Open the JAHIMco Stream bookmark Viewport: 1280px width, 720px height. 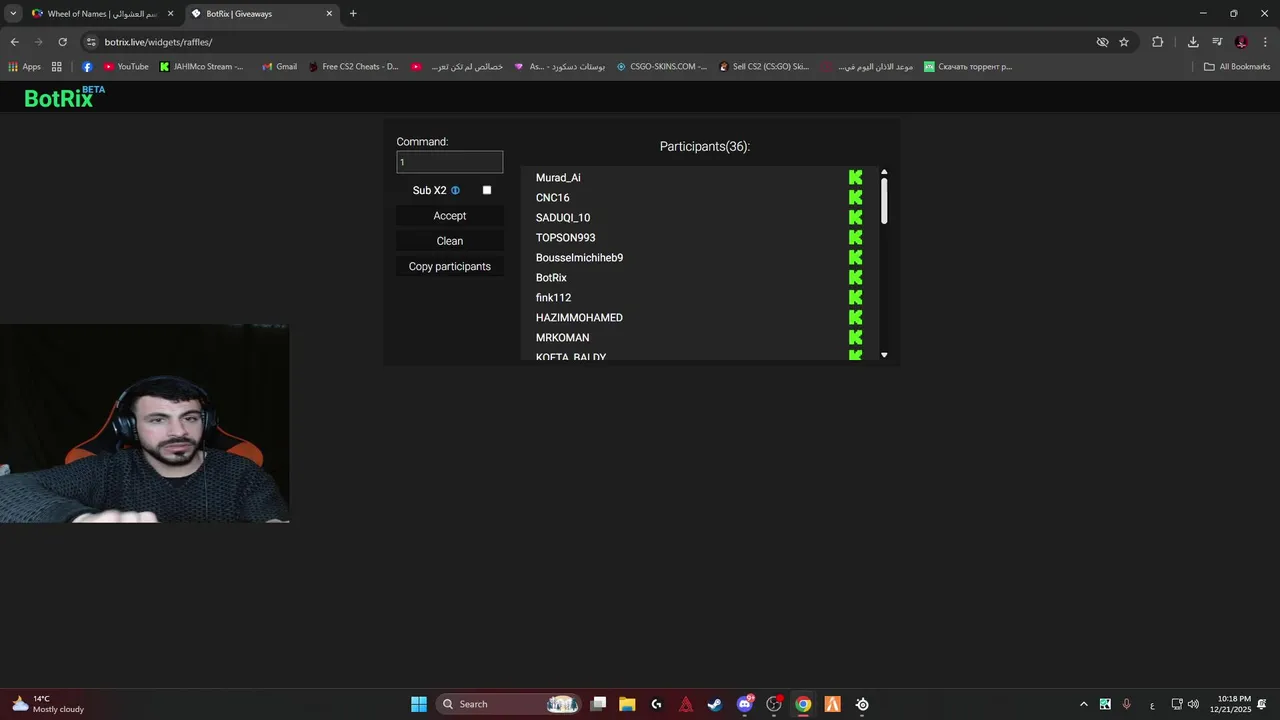pyautogui.click(x=201, y=67)
